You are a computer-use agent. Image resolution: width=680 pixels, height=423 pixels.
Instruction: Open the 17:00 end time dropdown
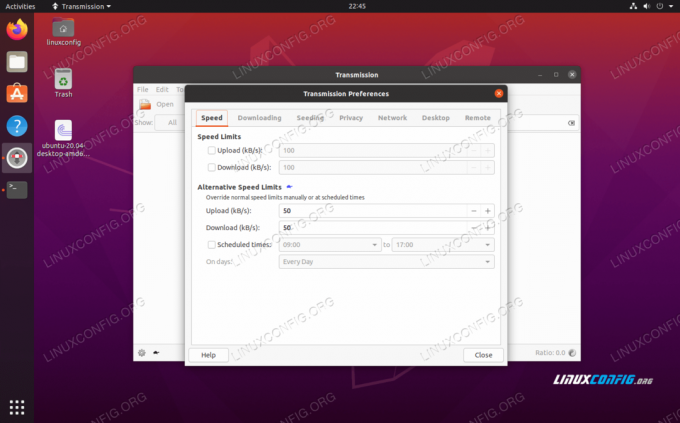pyautogui.click(x=443, y=245)
